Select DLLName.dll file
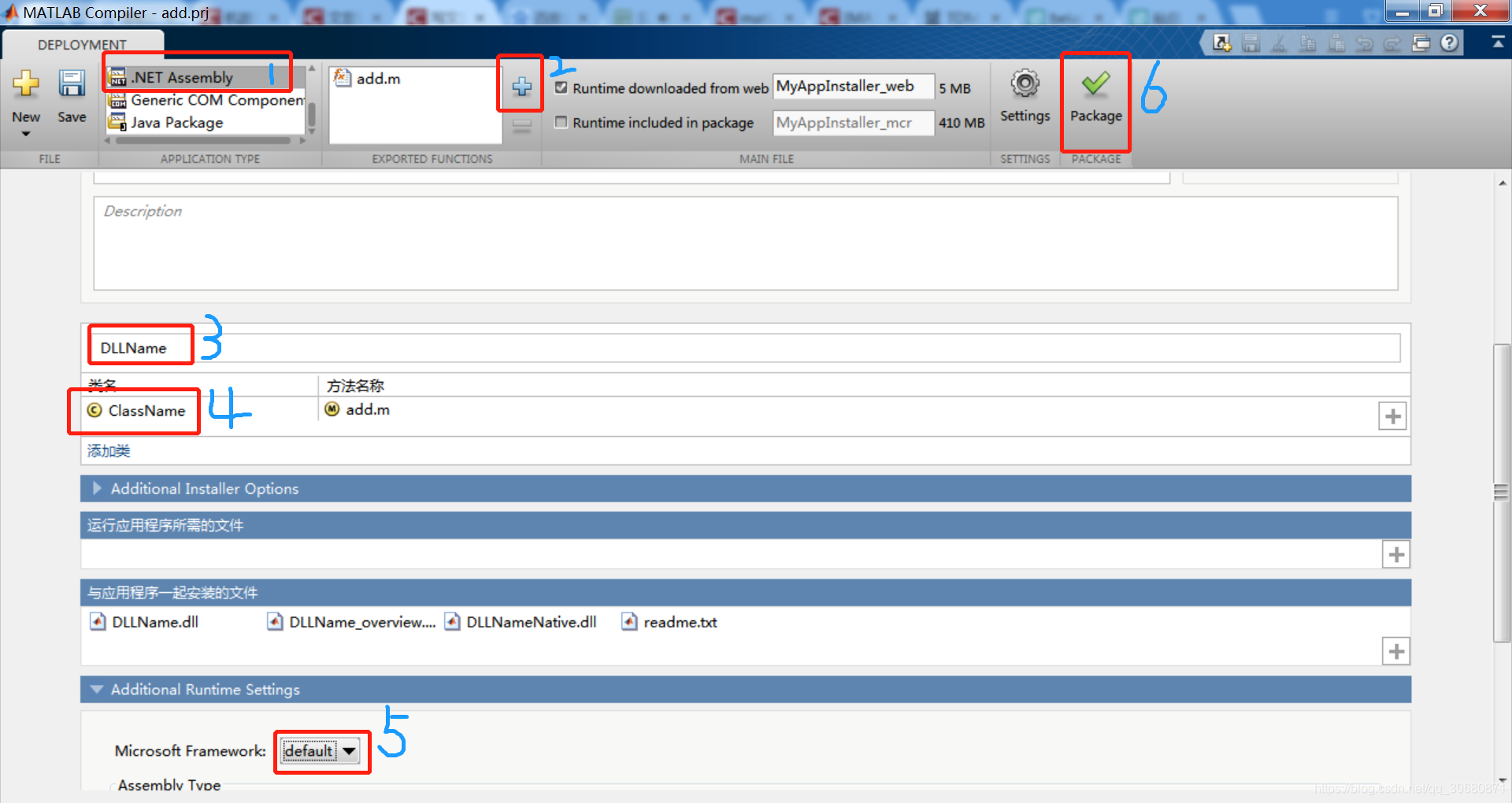Screen dimensions: 1512x803 point(145,622)
